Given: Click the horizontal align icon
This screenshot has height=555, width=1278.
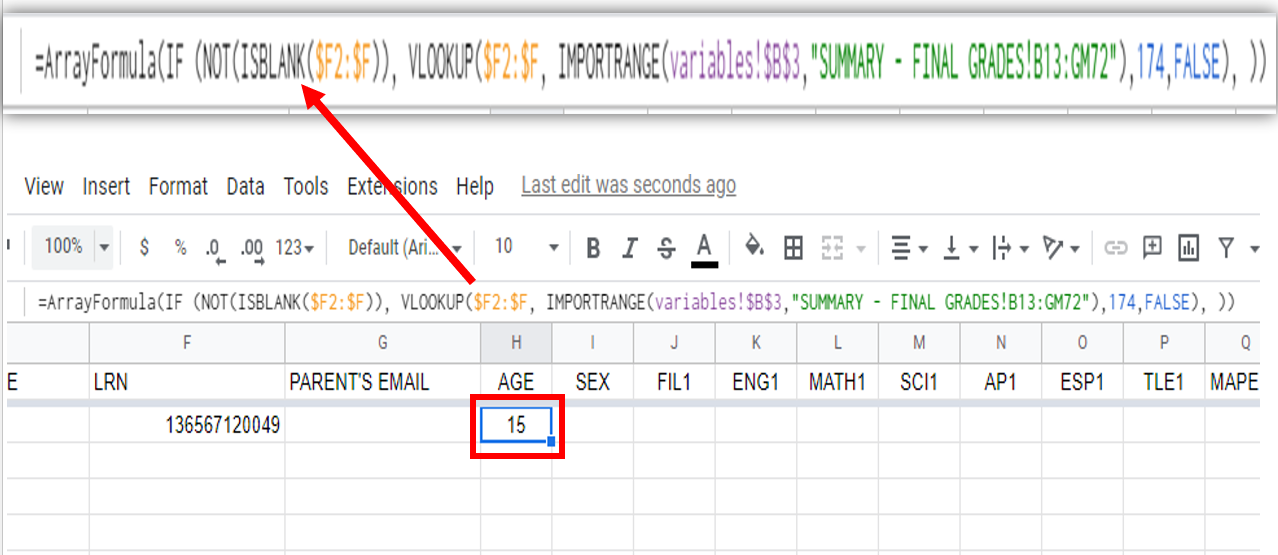Looking at the screenshot, I should tap(900, 248).
